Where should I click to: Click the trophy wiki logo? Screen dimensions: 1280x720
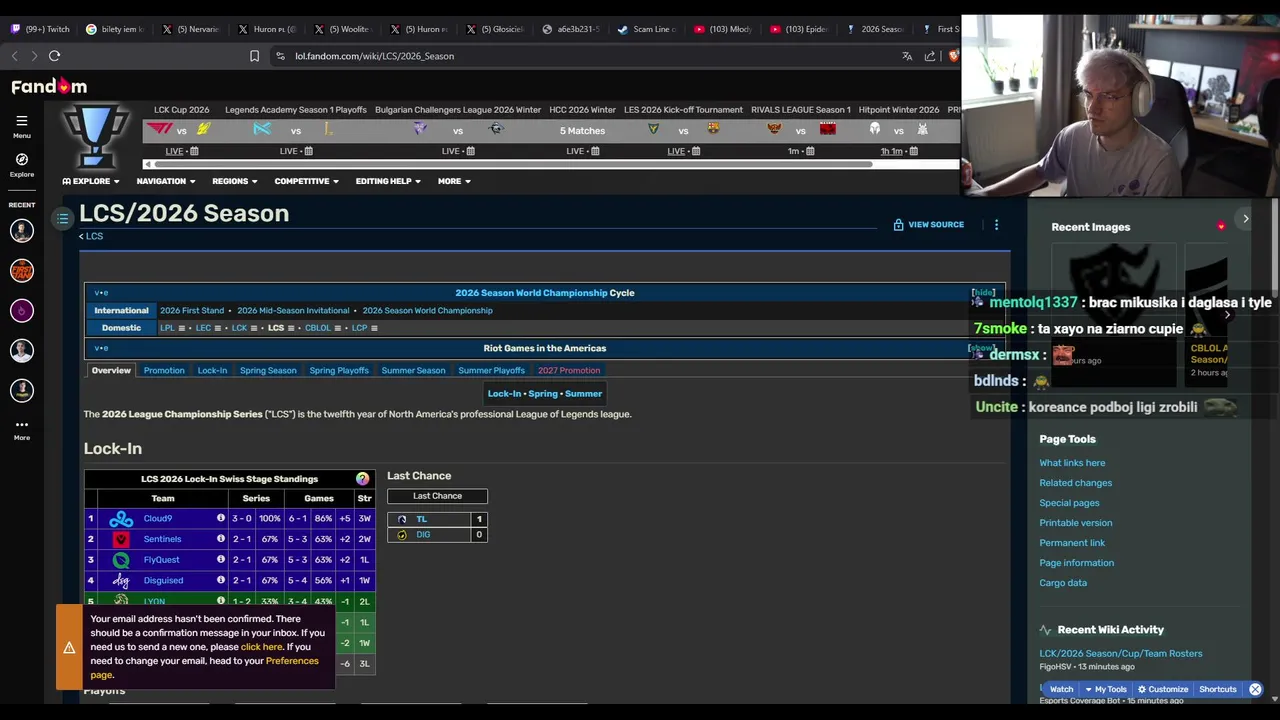pos(95,137)
